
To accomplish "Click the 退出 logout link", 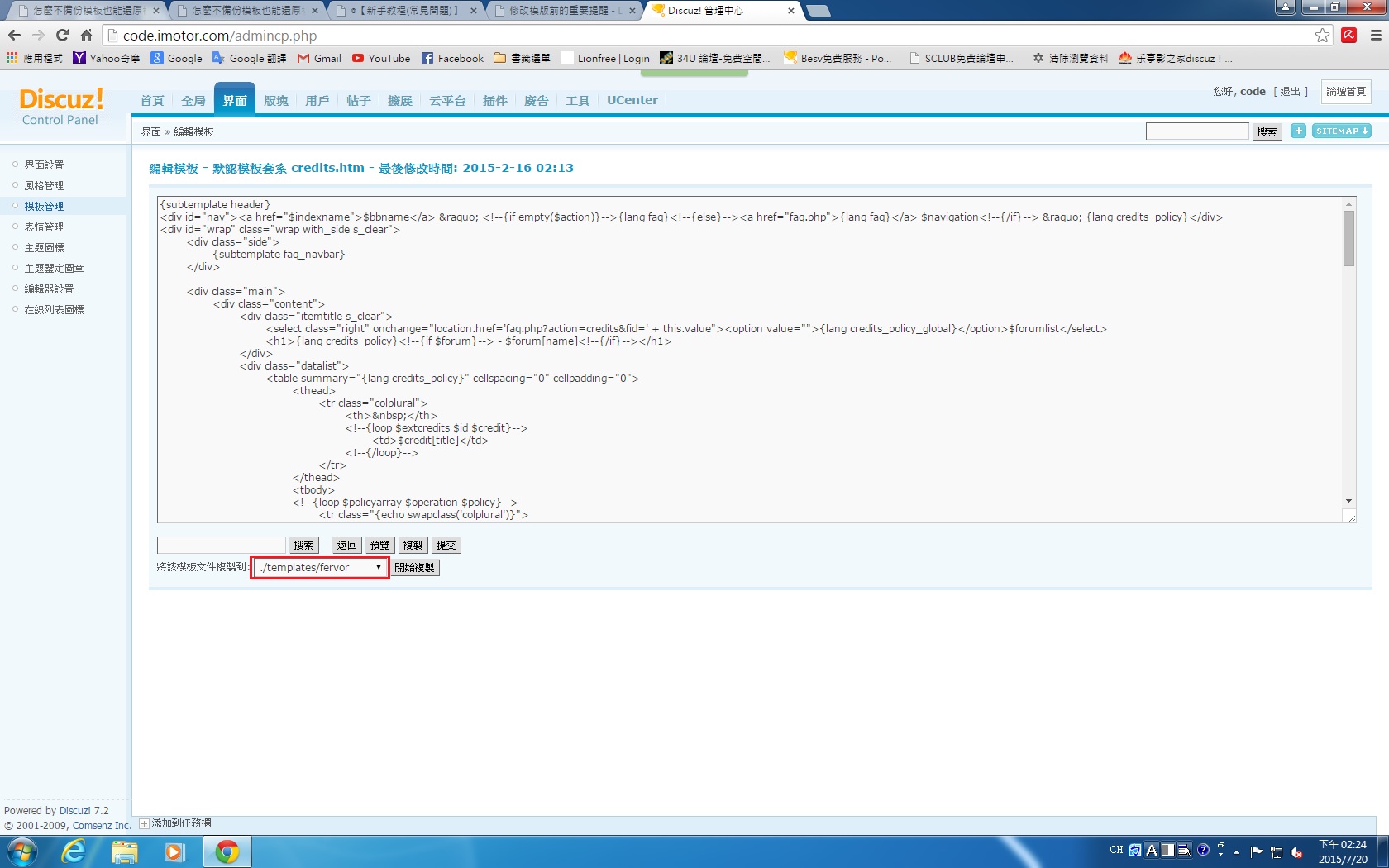I will click(1290, 91).
